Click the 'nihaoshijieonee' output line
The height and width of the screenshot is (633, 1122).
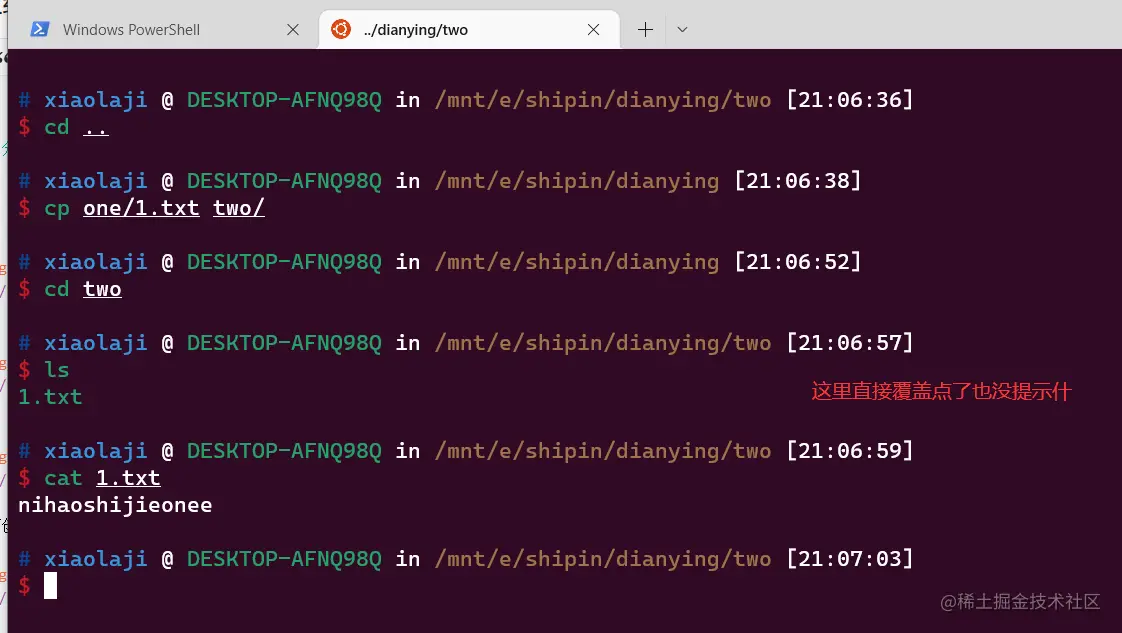[115, 505]
